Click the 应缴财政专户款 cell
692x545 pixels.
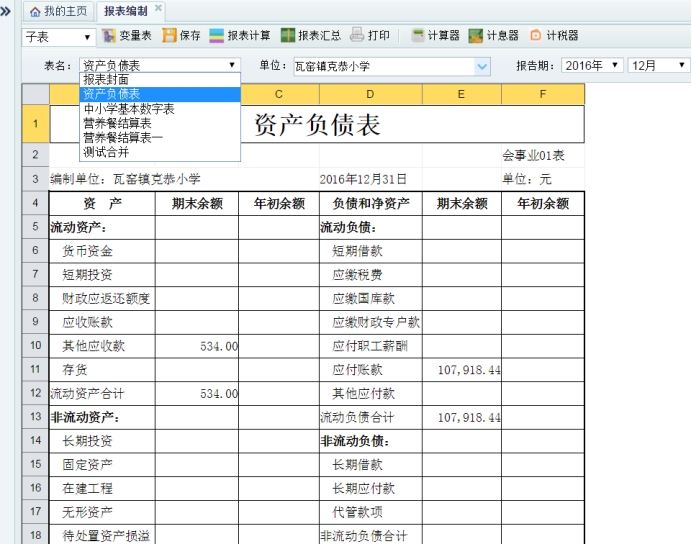coord(370,323)
